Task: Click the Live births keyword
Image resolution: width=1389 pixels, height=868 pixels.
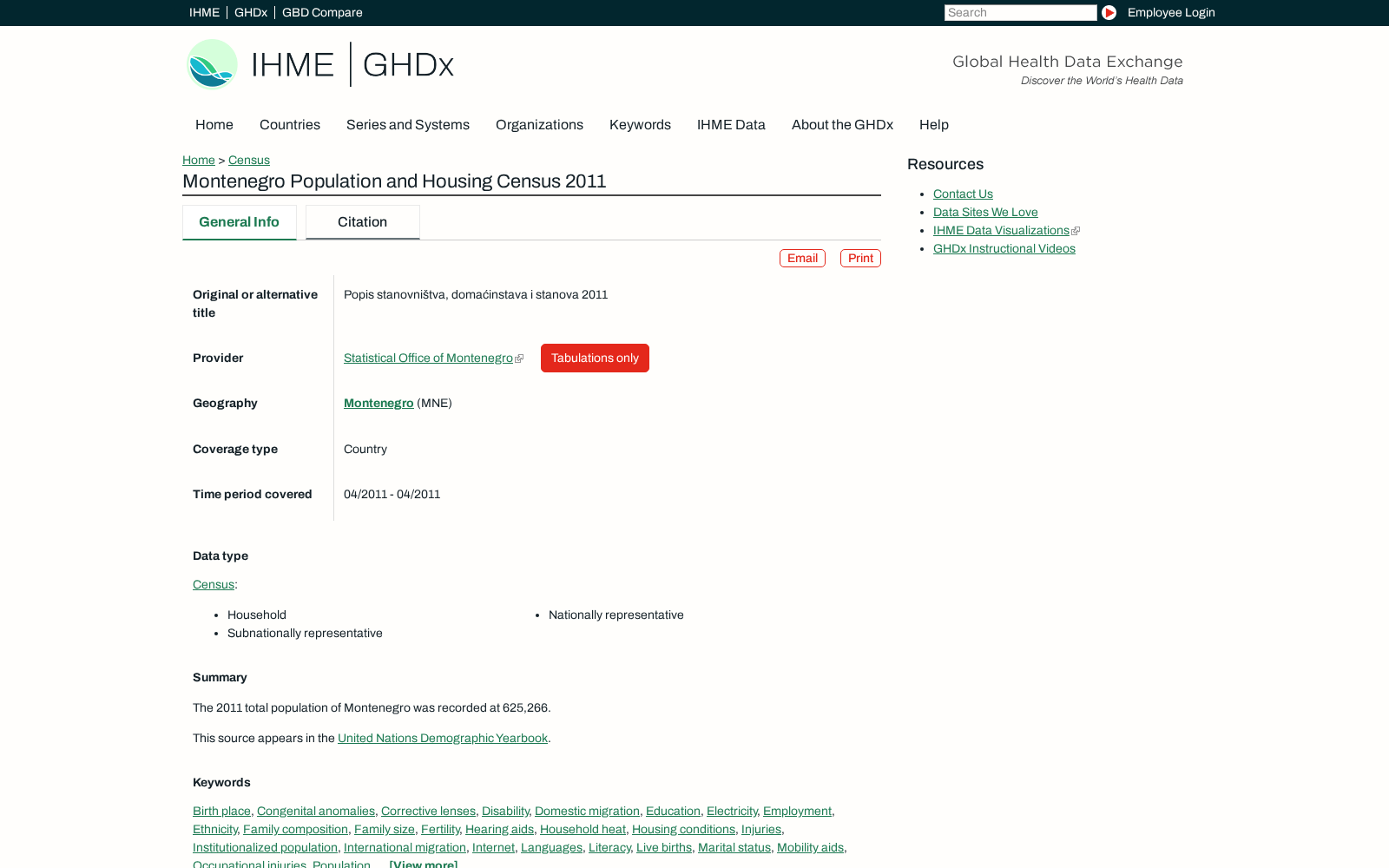Action: tap(664, 847)
